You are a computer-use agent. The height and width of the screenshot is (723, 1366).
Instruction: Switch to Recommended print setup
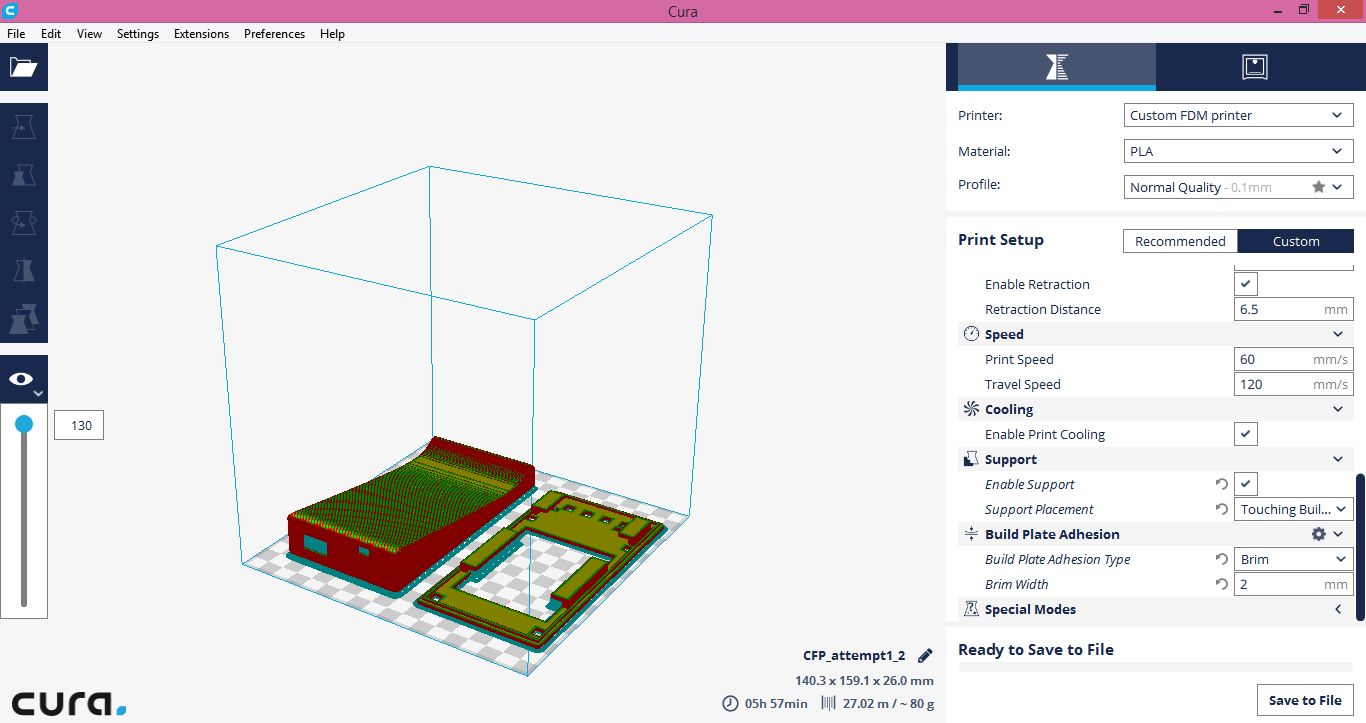1180,241
